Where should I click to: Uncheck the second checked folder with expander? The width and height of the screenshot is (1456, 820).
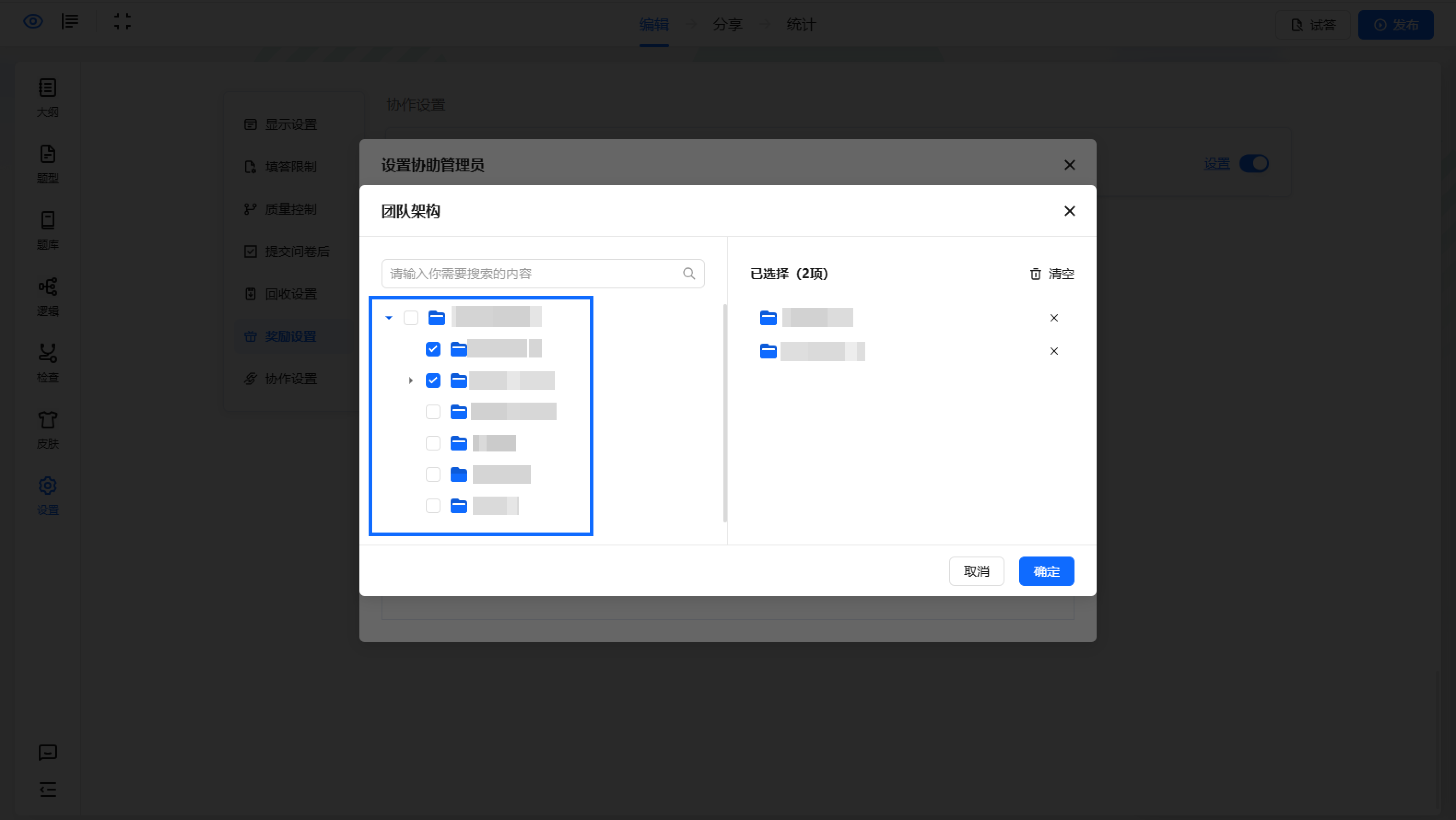(433, 381)
